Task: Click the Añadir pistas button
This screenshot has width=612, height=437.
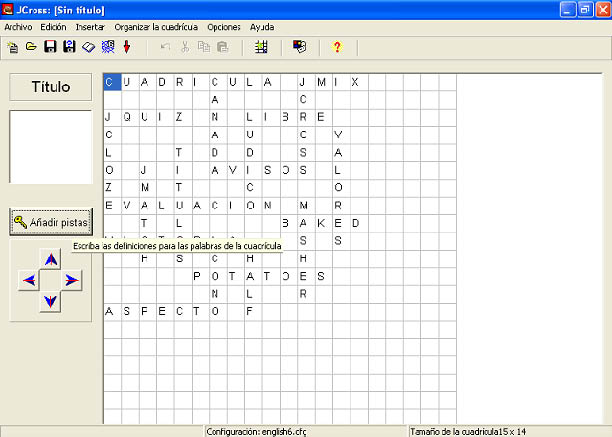Action: pos(51,222)
